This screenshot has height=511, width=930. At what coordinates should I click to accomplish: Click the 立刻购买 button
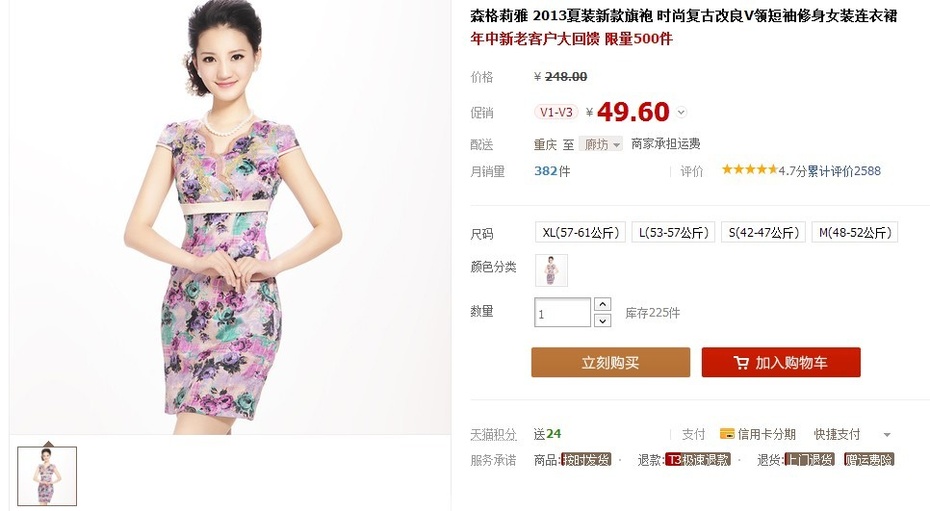(x=610, y=362)
